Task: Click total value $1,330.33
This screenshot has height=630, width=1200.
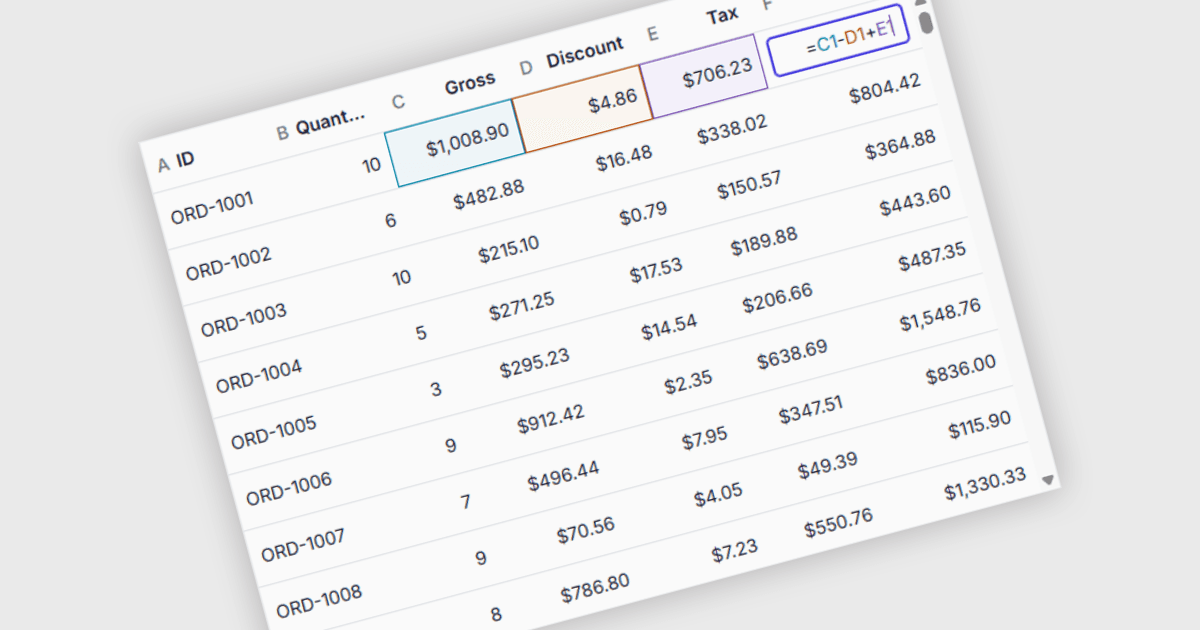Action: click(984, 486)
